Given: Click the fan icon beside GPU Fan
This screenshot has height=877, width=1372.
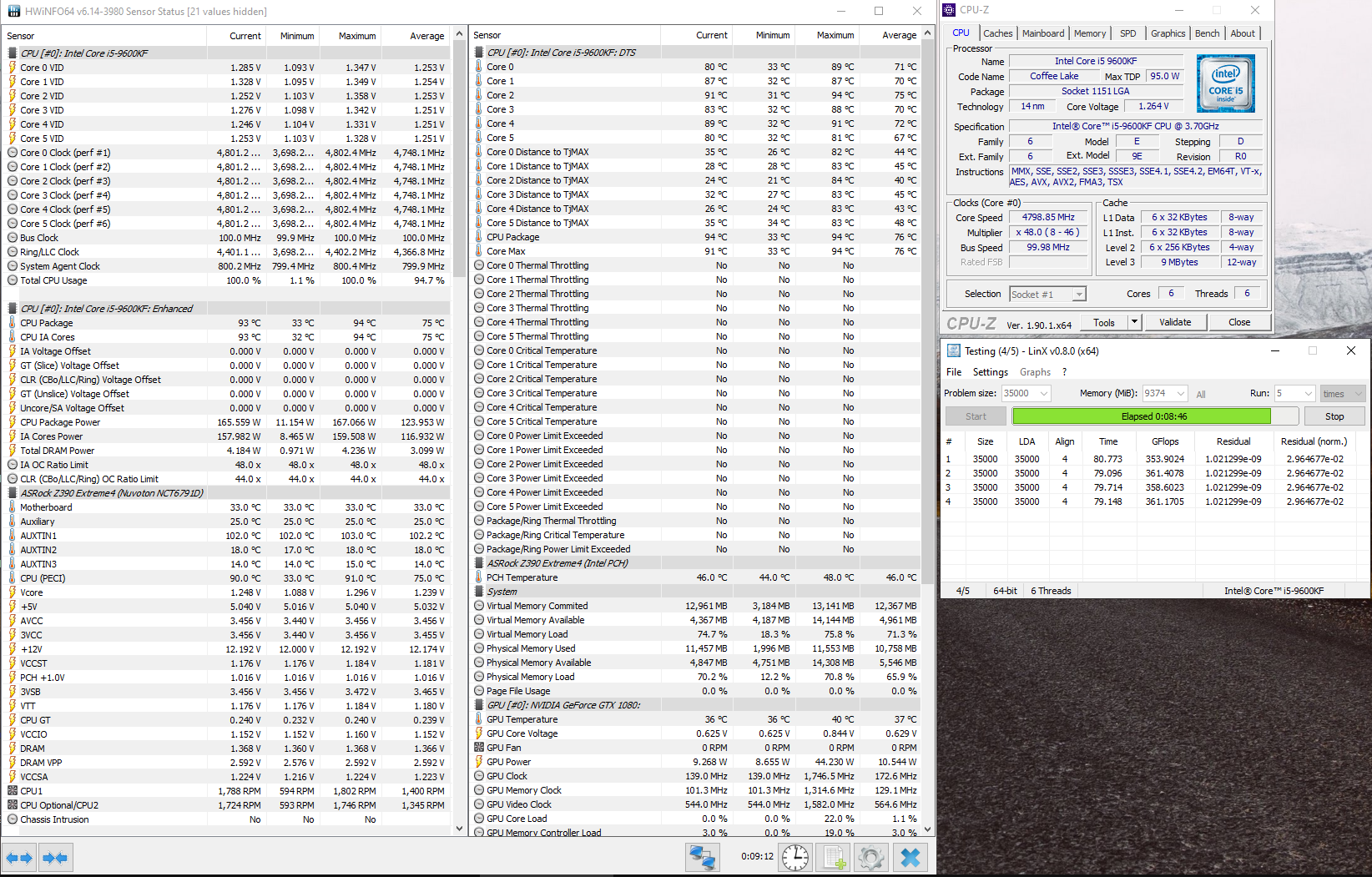Looking at the screenshot, I should tap(479, 748).
